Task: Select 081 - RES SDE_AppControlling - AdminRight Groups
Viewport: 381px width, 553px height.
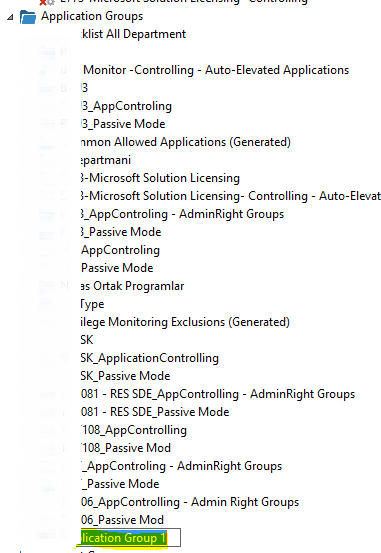Action: point(218,394)
